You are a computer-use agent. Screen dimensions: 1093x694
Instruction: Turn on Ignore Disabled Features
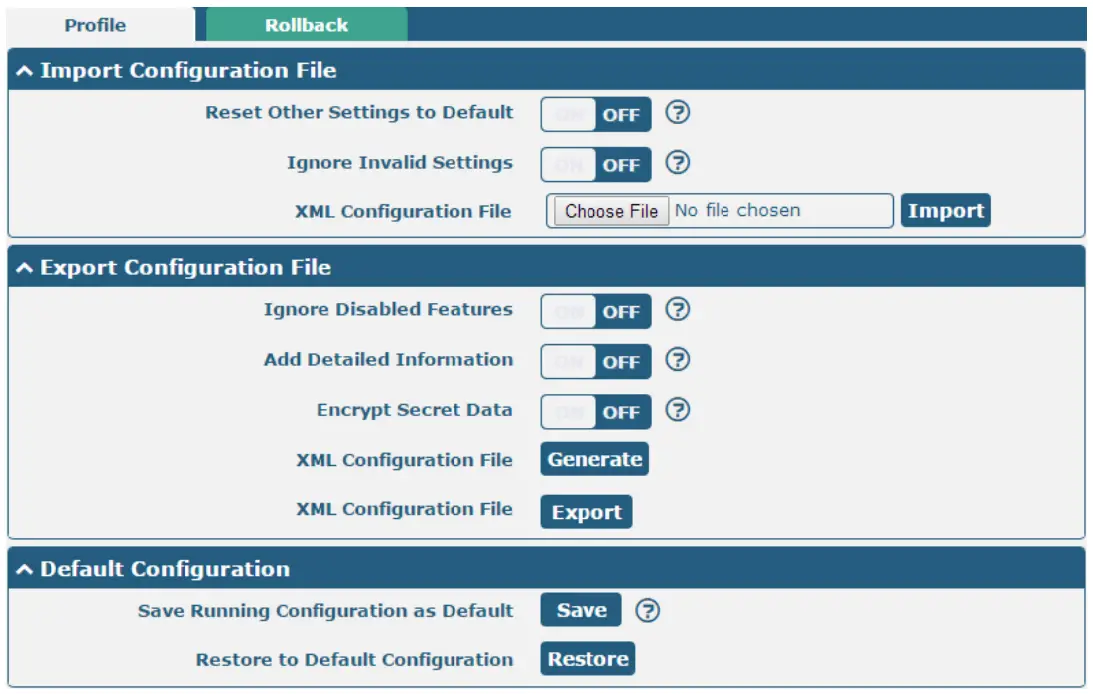596,312
